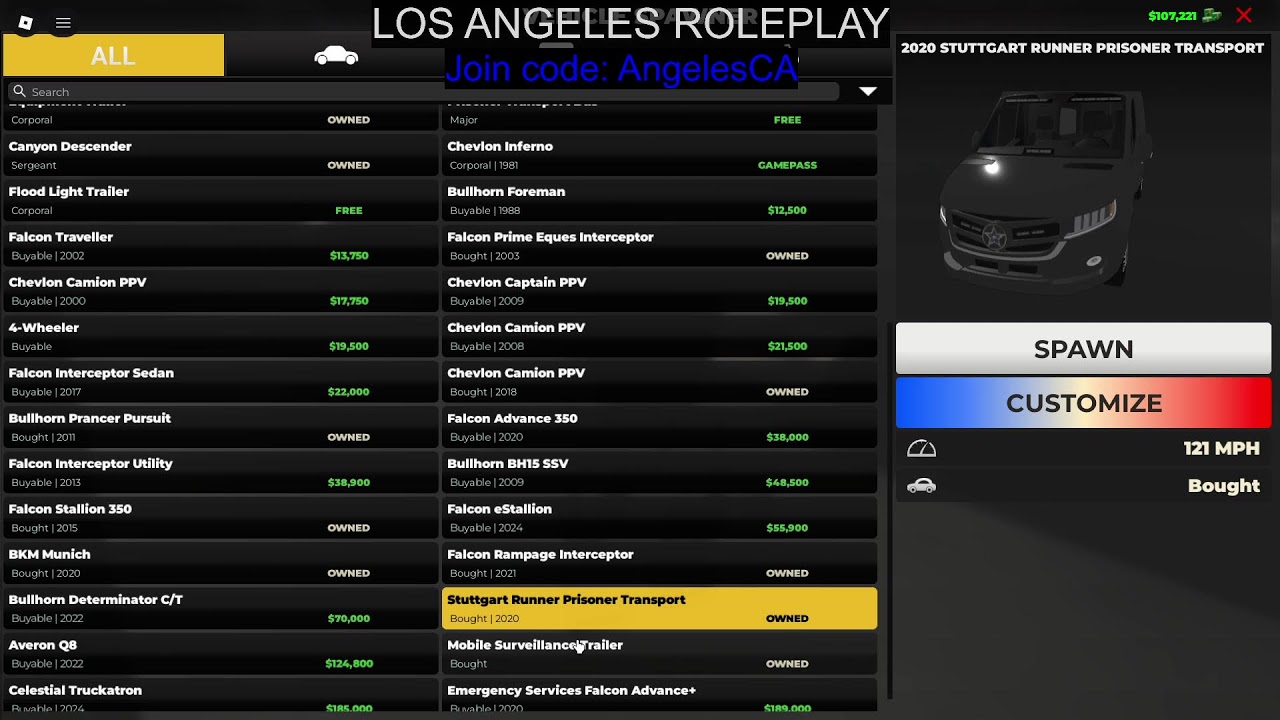The width and height of the screenshot is (1280, 720).
Task: Switch to the ALL vehicles tab
Action: 113,55
